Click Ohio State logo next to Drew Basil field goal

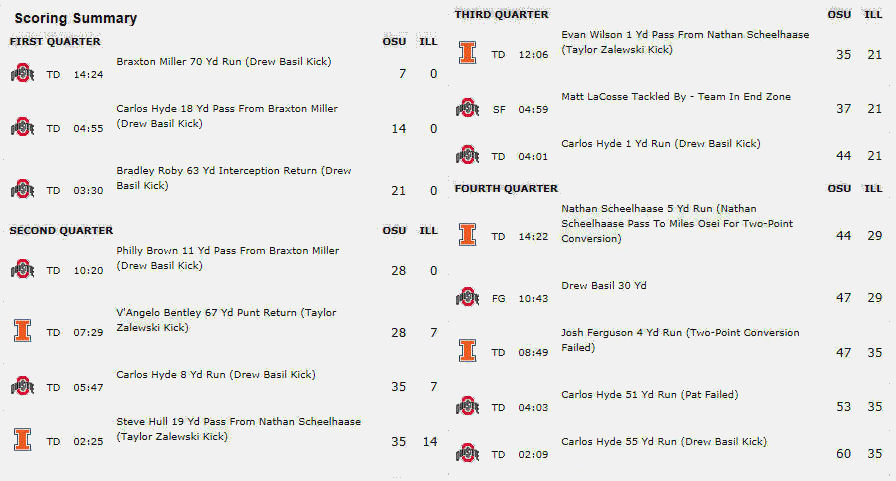467,297
